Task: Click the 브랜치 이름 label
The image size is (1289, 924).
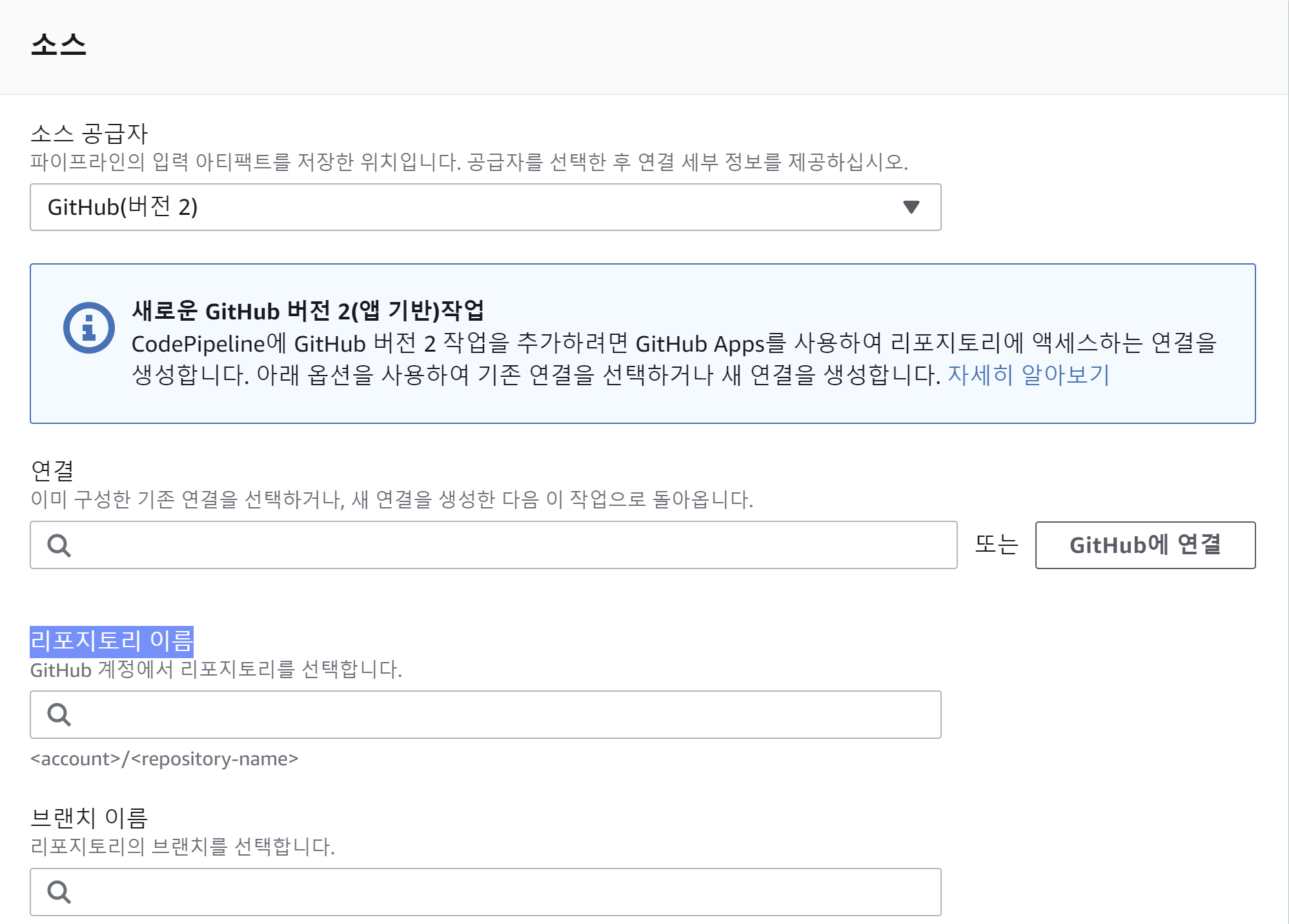Action: (x=89, y=818)
